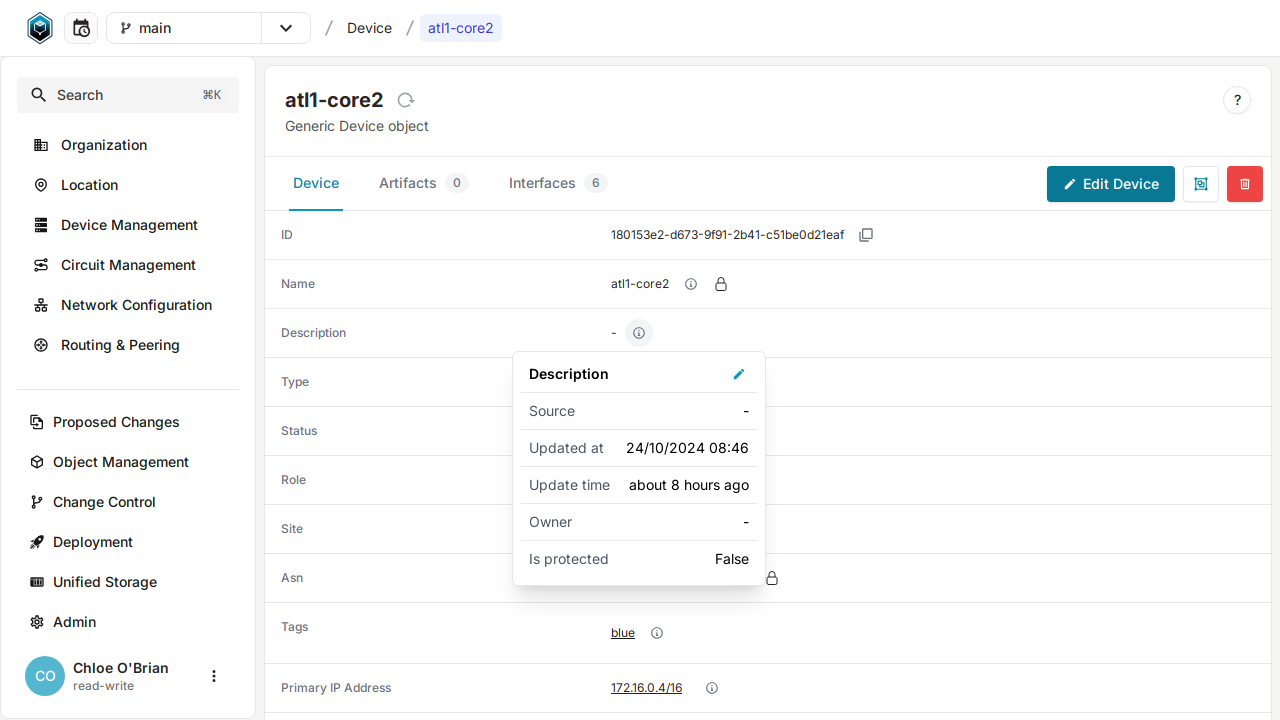Expand the Routing & Peering menu

pyautogui.click(x=120, y=345)
